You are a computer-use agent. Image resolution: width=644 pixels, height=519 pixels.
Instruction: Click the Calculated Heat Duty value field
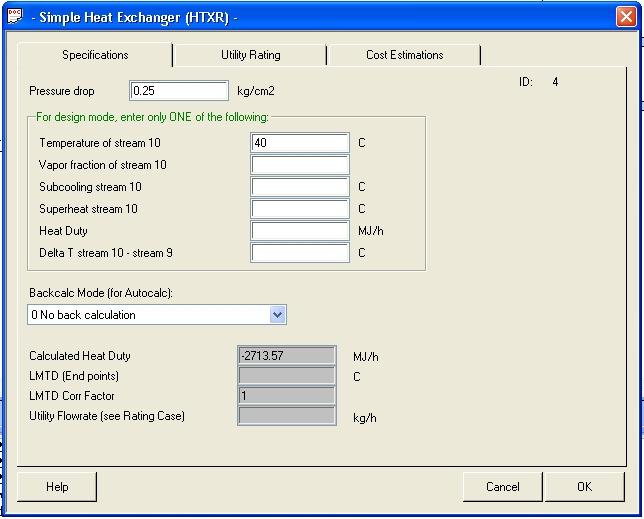[x=287, y=356]
